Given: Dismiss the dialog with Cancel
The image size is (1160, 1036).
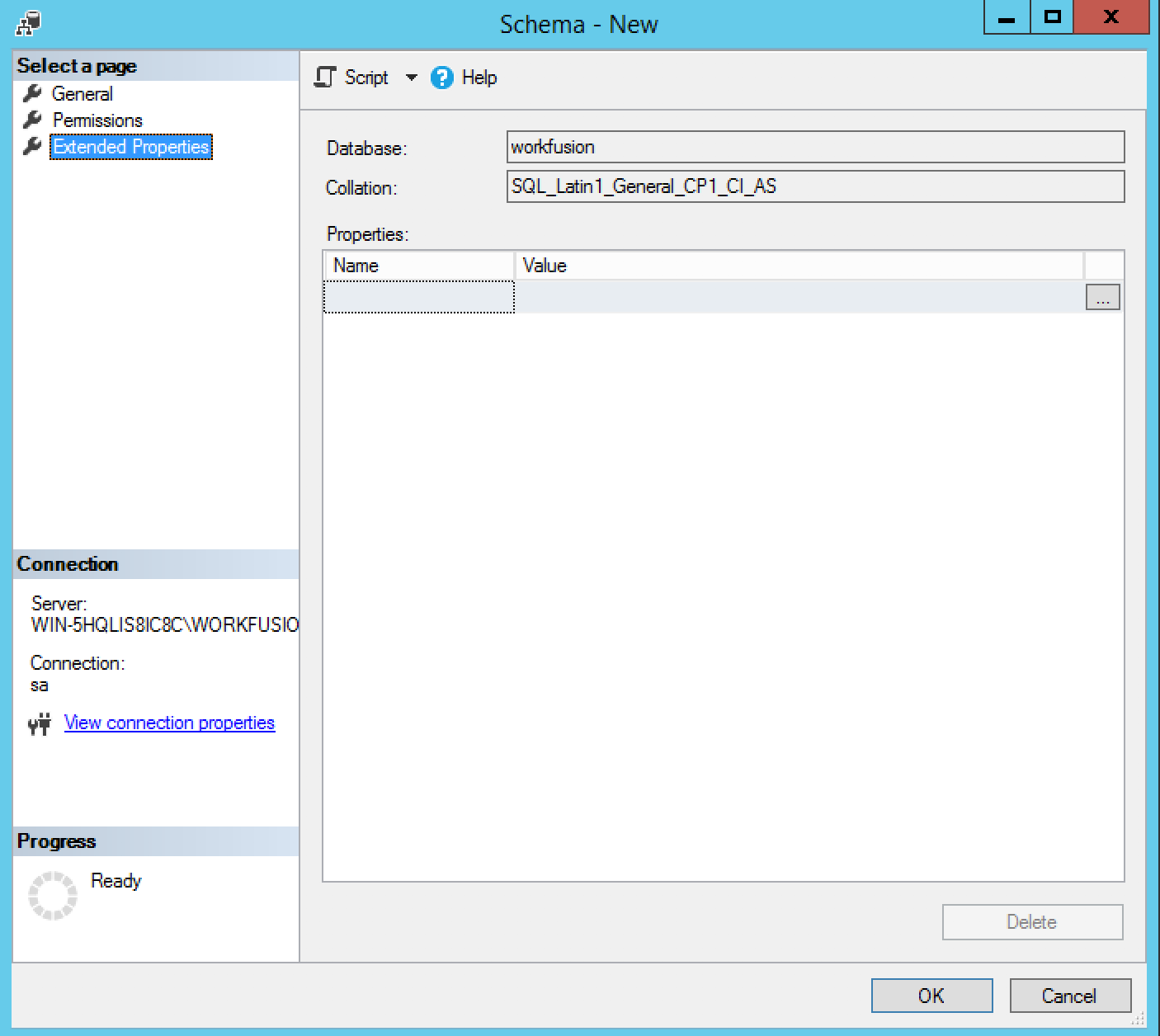Looking at the screenshot, I should pyautogui.click(x=1069, y=996).
